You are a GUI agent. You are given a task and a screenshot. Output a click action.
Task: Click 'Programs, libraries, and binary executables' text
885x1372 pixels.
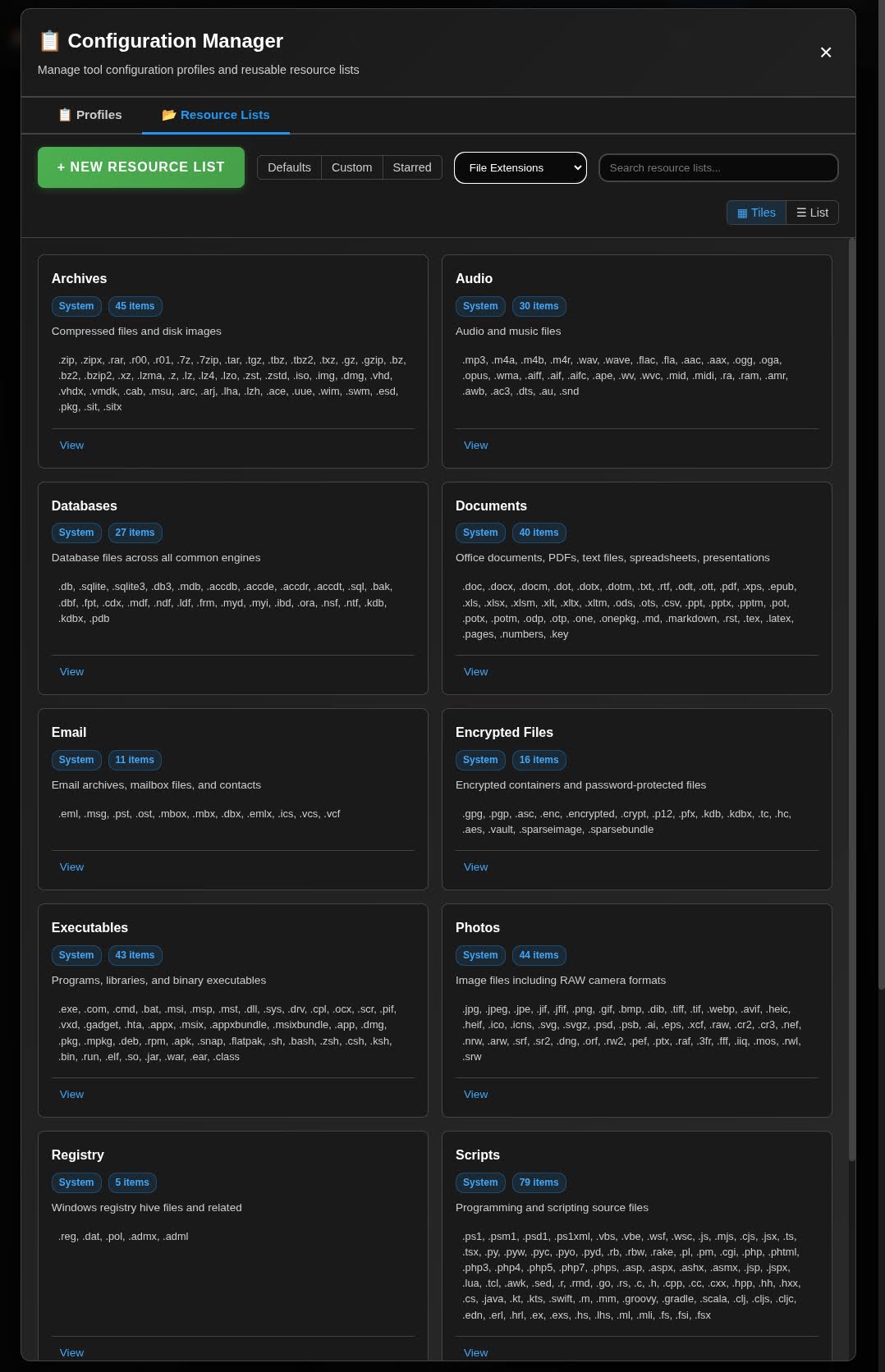coord(158,981)
